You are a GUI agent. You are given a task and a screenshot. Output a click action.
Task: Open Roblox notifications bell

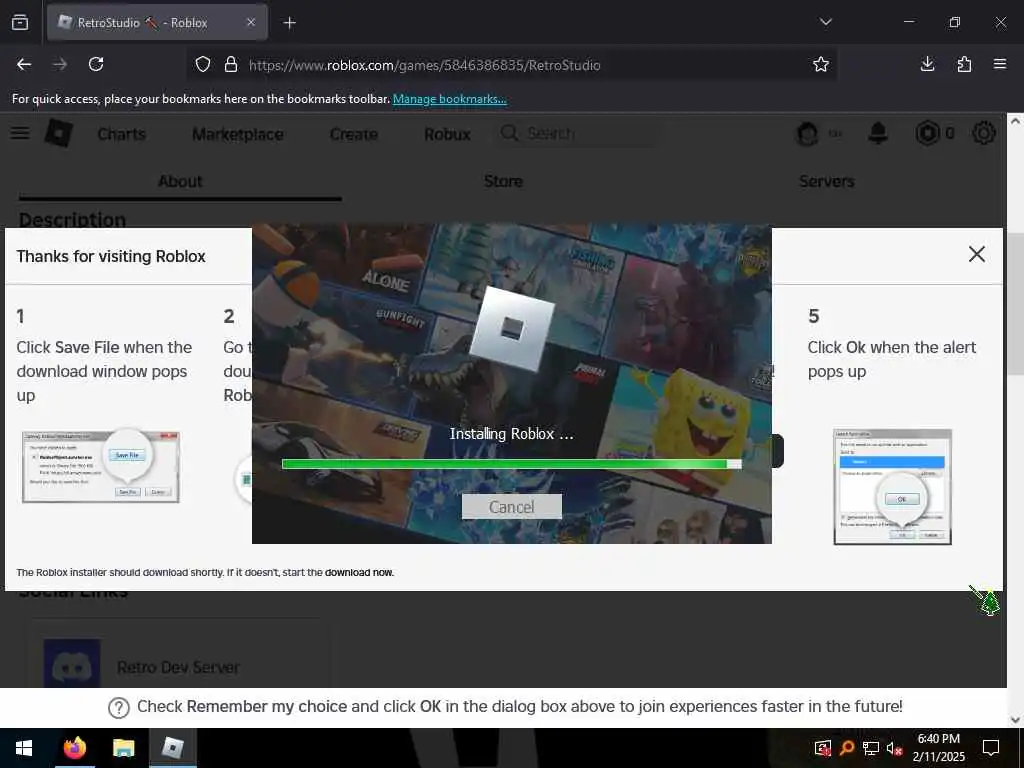[878, 133]
